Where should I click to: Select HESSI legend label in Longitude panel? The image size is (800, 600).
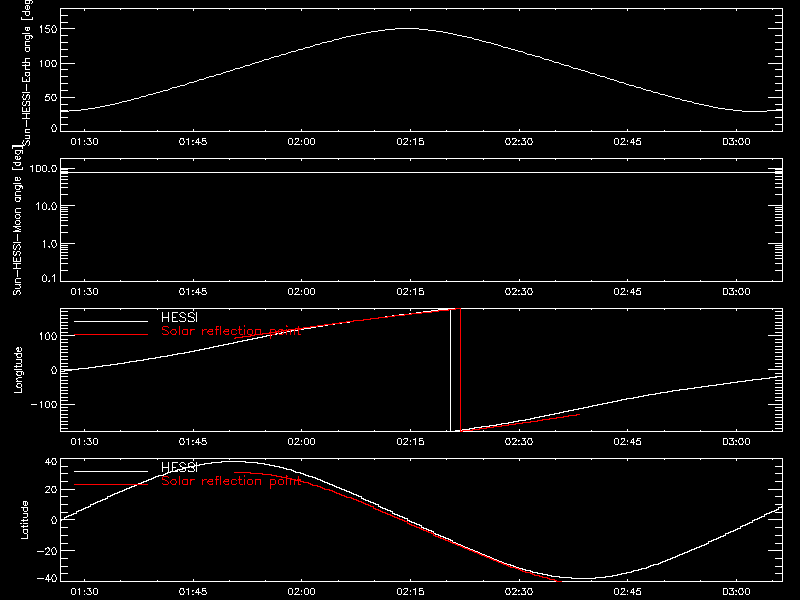179,317
